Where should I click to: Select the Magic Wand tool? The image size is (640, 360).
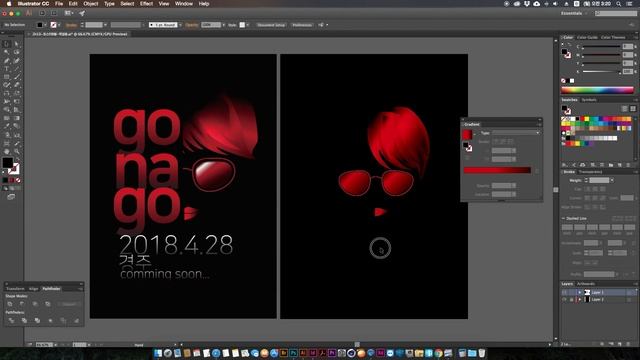point(7,52)
